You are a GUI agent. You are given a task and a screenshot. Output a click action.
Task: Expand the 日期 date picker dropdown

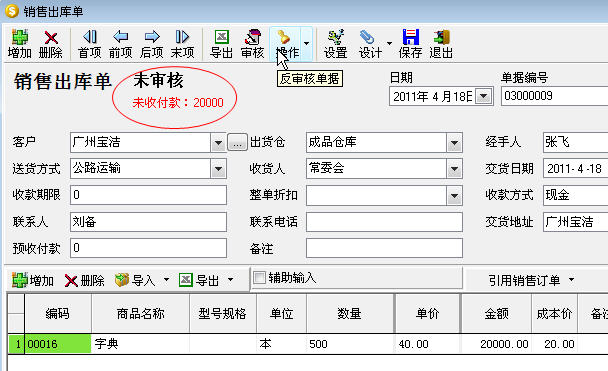(x=484, y=96)
